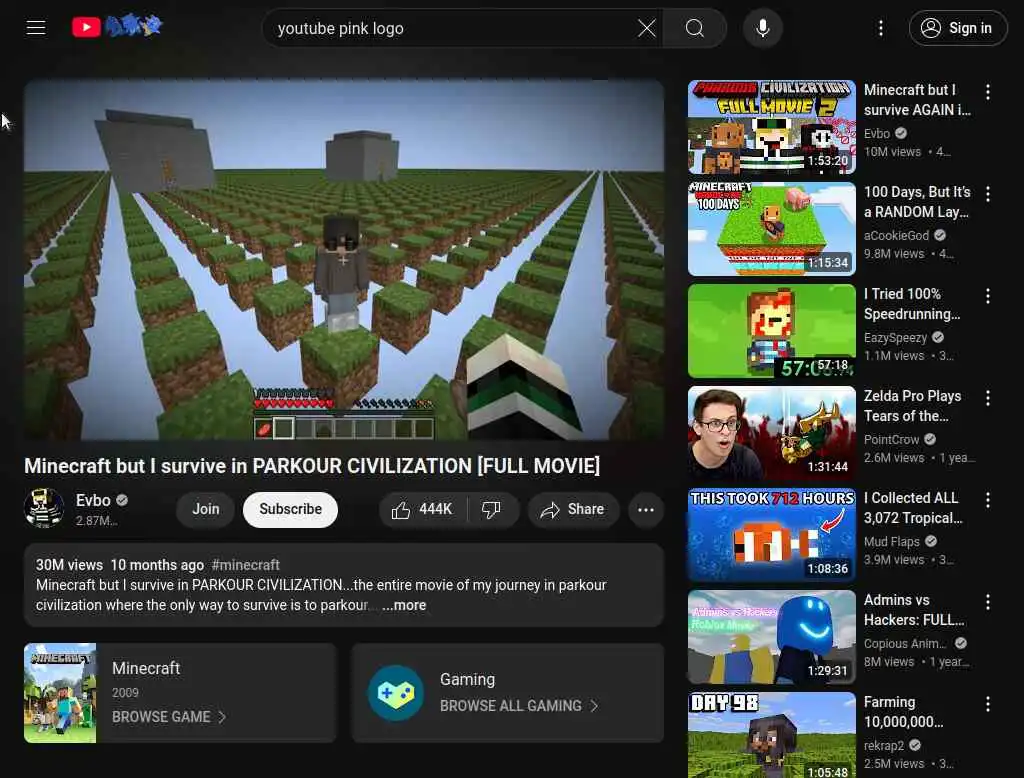This screenshot has height=778, width=1024.
Task: Open the Evbo channel name link under video
Action: pyautogui.click(x=93, y=500)
